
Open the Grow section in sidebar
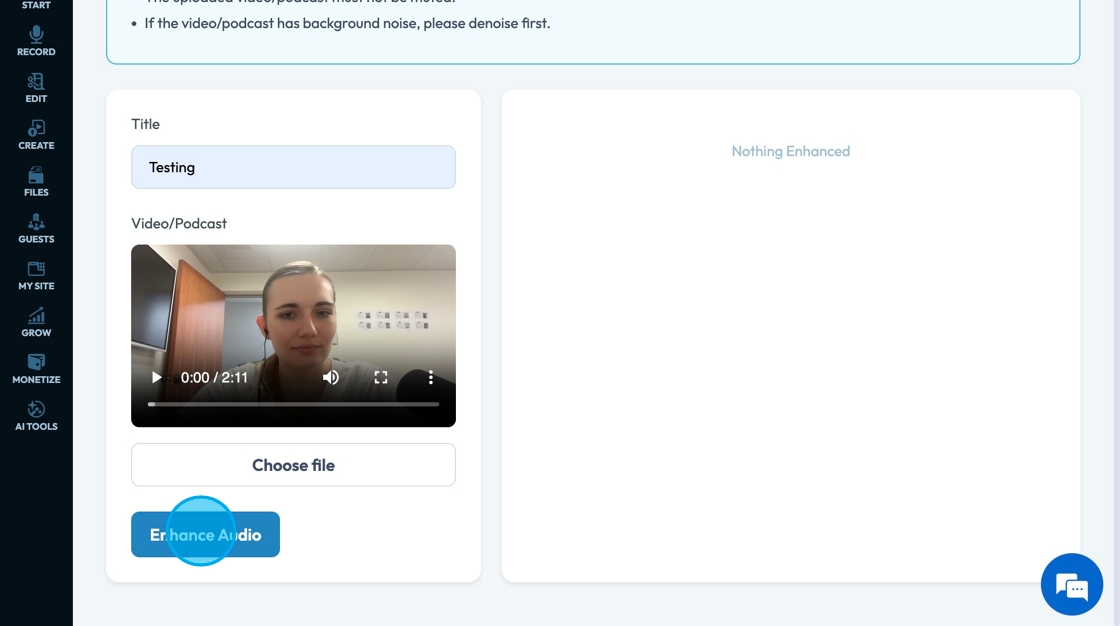(36, 322)
